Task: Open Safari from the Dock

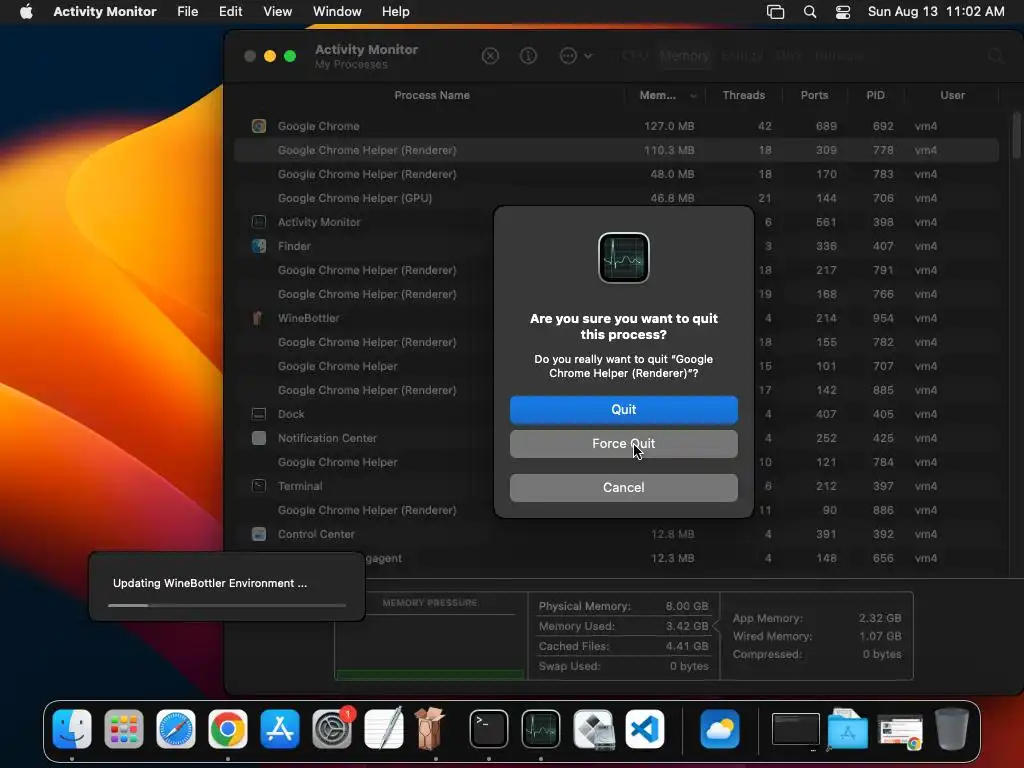Action: (x=176, y=729)
